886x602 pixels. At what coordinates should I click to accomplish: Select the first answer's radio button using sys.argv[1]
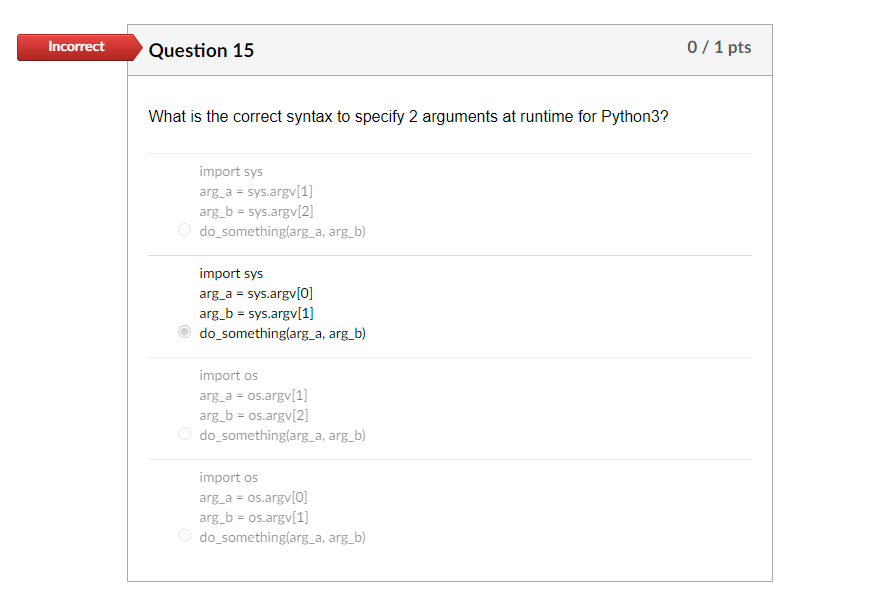(184, 229)
